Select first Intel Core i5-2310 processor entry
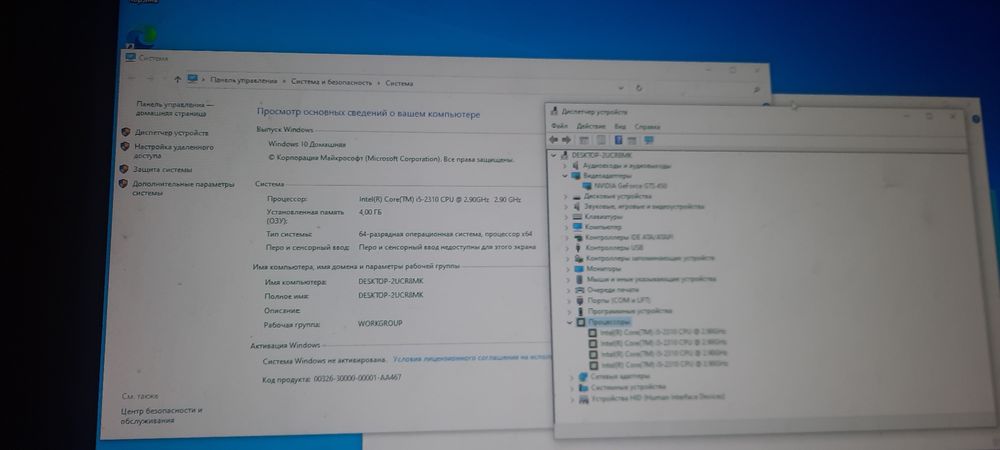Image resolution: width=1000 pixels, height=450 pixels. tap(663, 332)
